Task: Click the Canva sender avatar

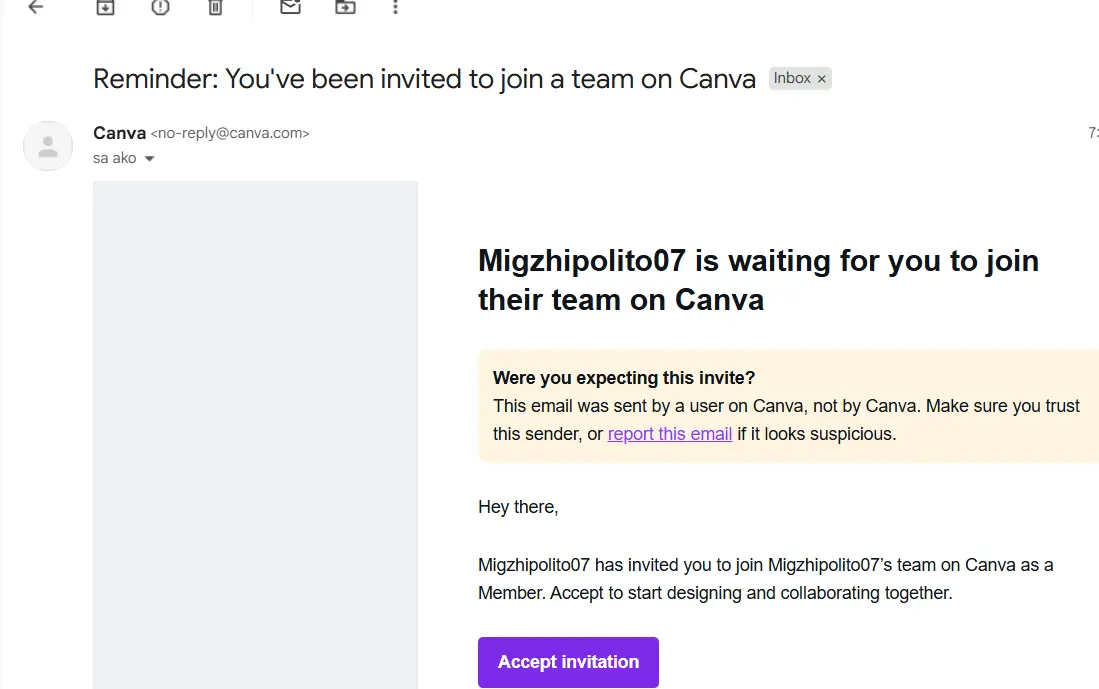Action: pos(48,146)
